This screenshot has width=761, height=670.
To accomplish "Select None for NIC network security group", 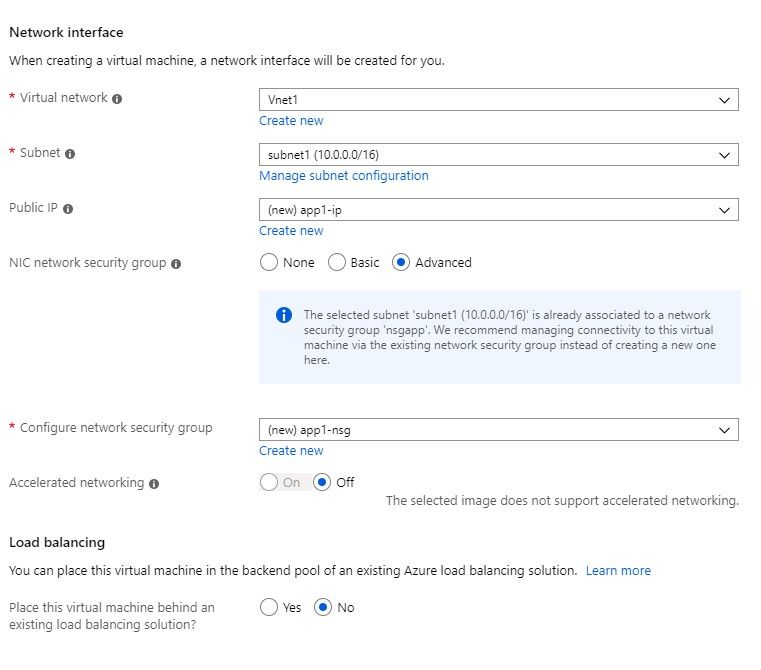I will [x=268, y=262].
